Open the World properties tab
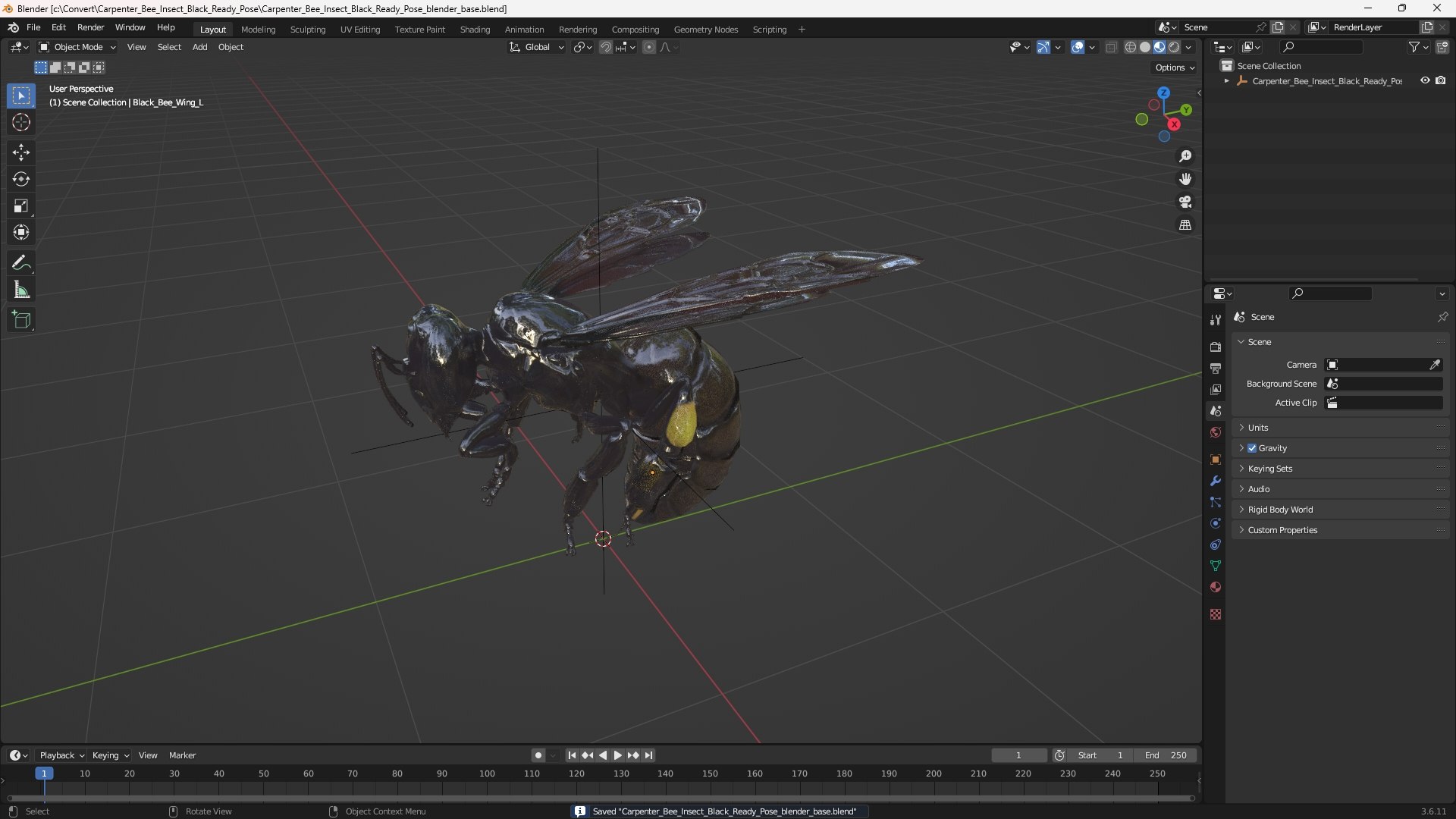This screenshot has height=819, width=1456. [x=1216, y=432]
